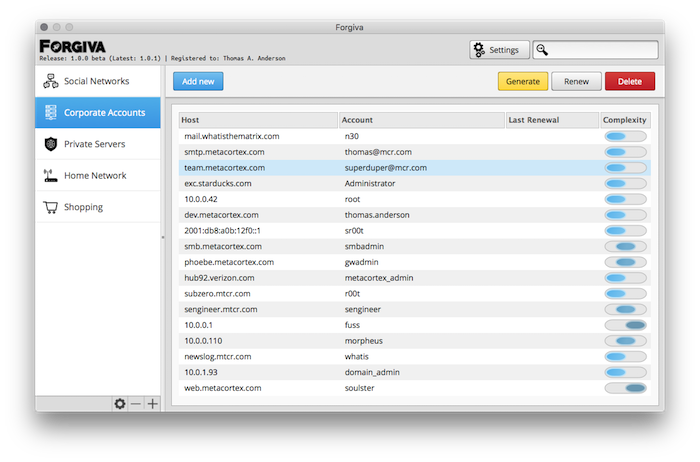This screenshot has height=462, width=700.
Task: Open the Private Servers category
Action: [98, 144]
